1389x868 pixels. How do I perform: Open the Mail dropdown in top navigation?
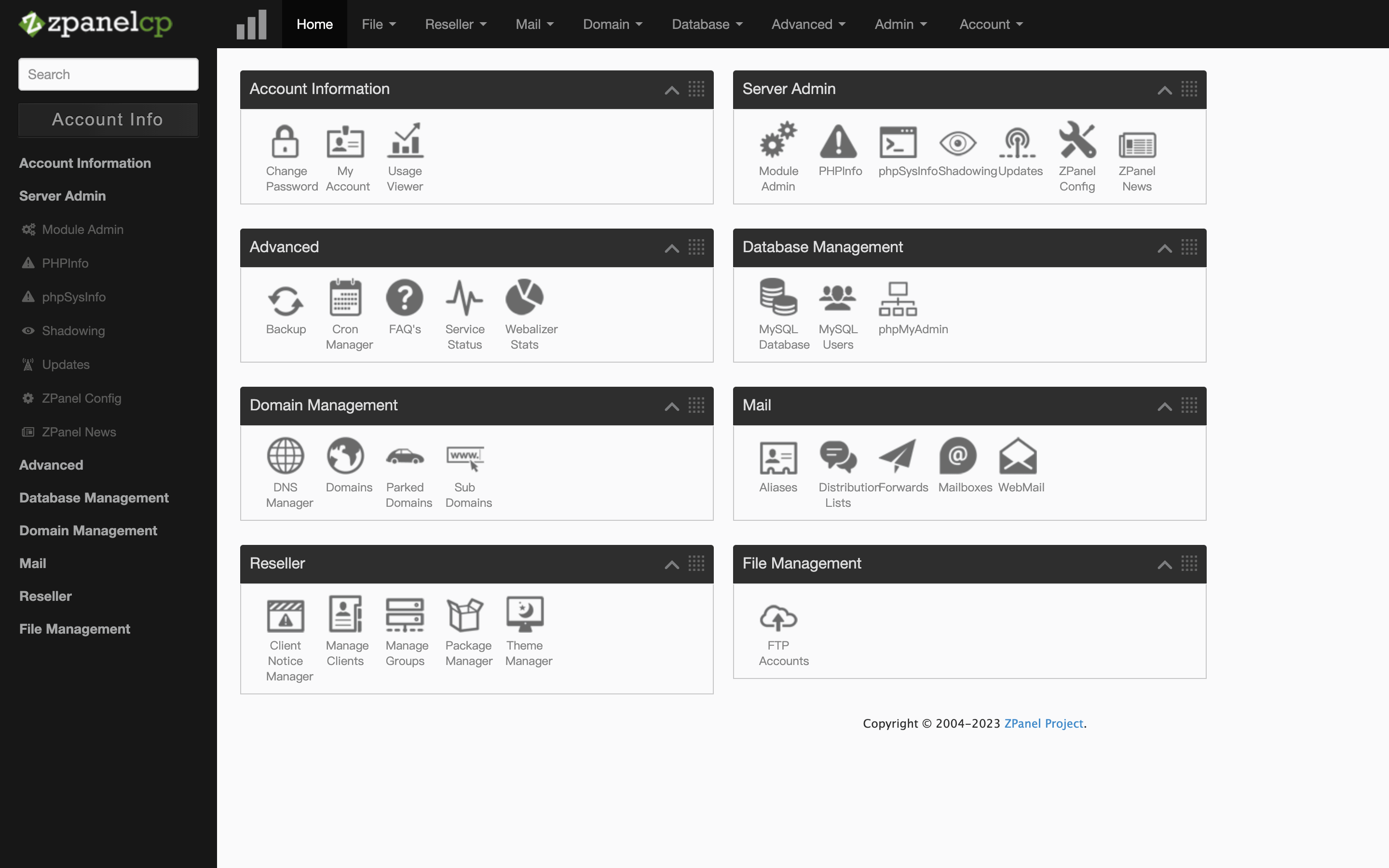[x=534, y=24]
